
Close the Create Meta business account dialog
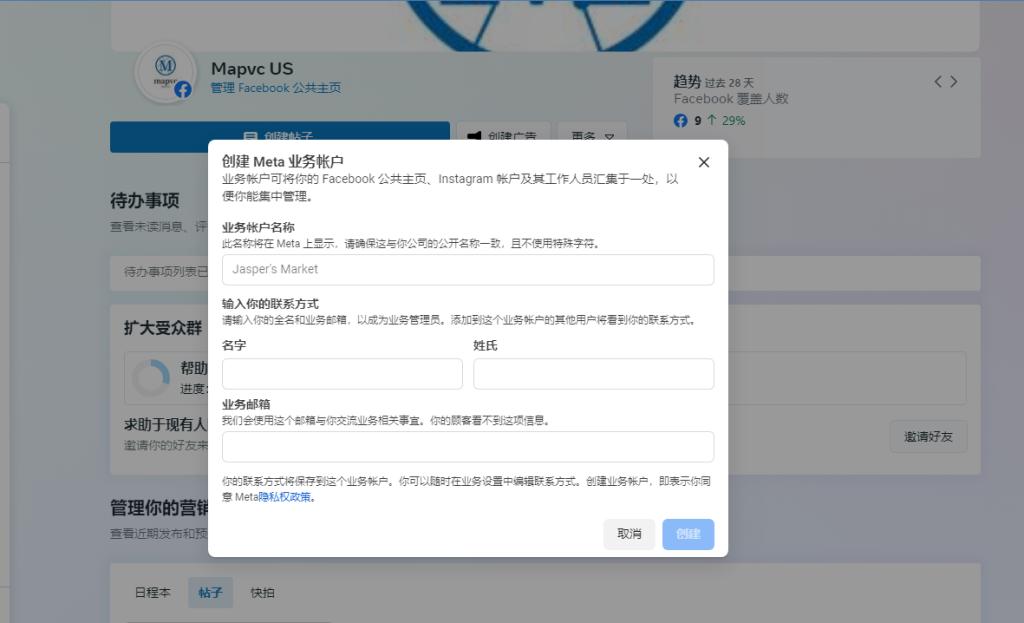tap(703, 162)
